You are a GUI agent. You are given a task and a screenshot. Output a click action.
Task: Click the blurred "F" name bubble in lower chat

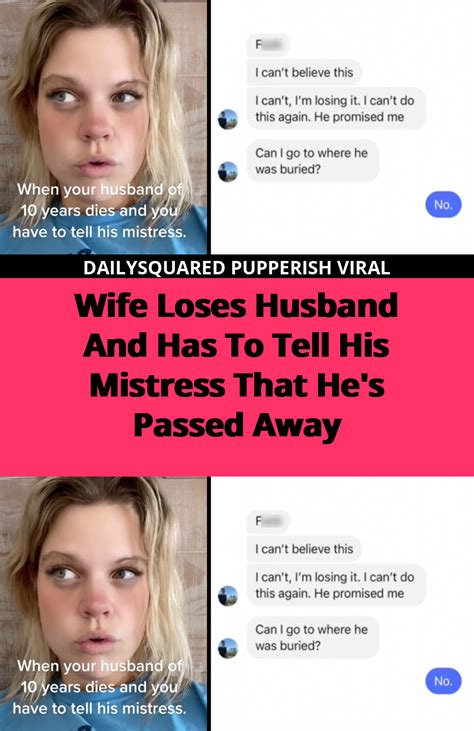tap(268, 521)
